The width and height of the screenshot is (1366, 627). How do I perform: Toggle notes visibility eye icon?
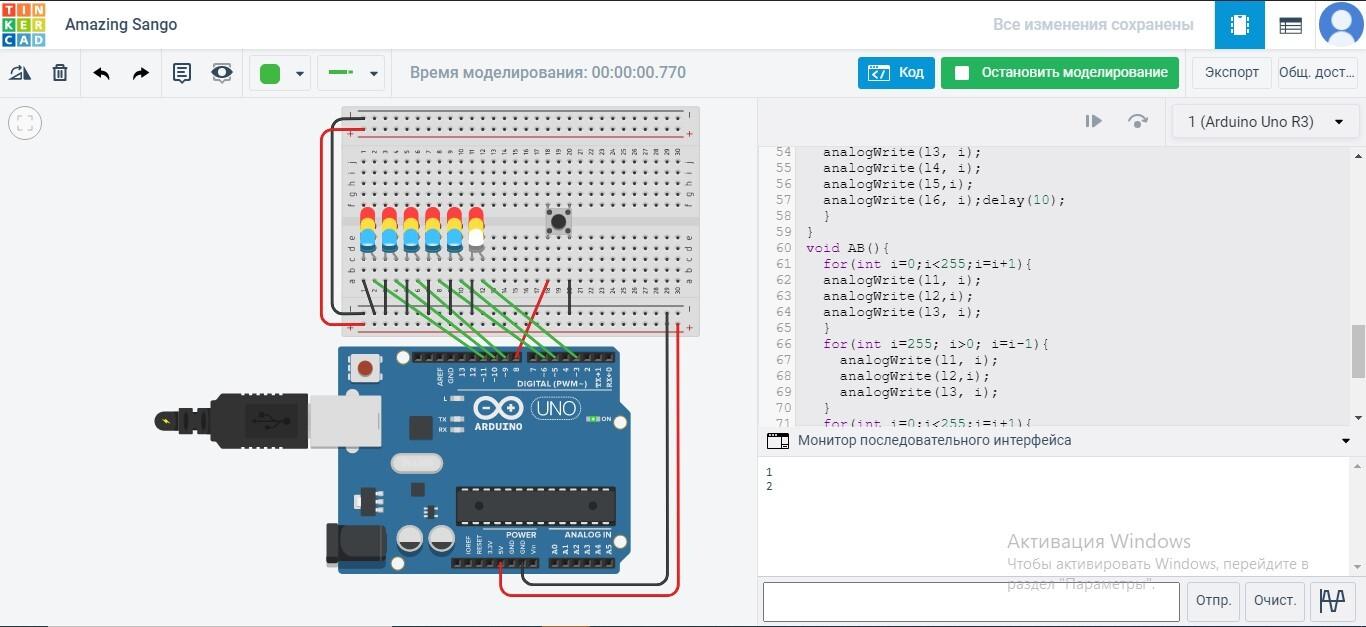click(222, 73)
